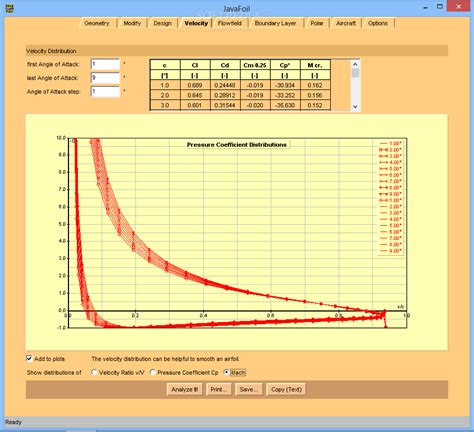
Task: Click the table scrollbar up arrow
Action: pos(355,64)
